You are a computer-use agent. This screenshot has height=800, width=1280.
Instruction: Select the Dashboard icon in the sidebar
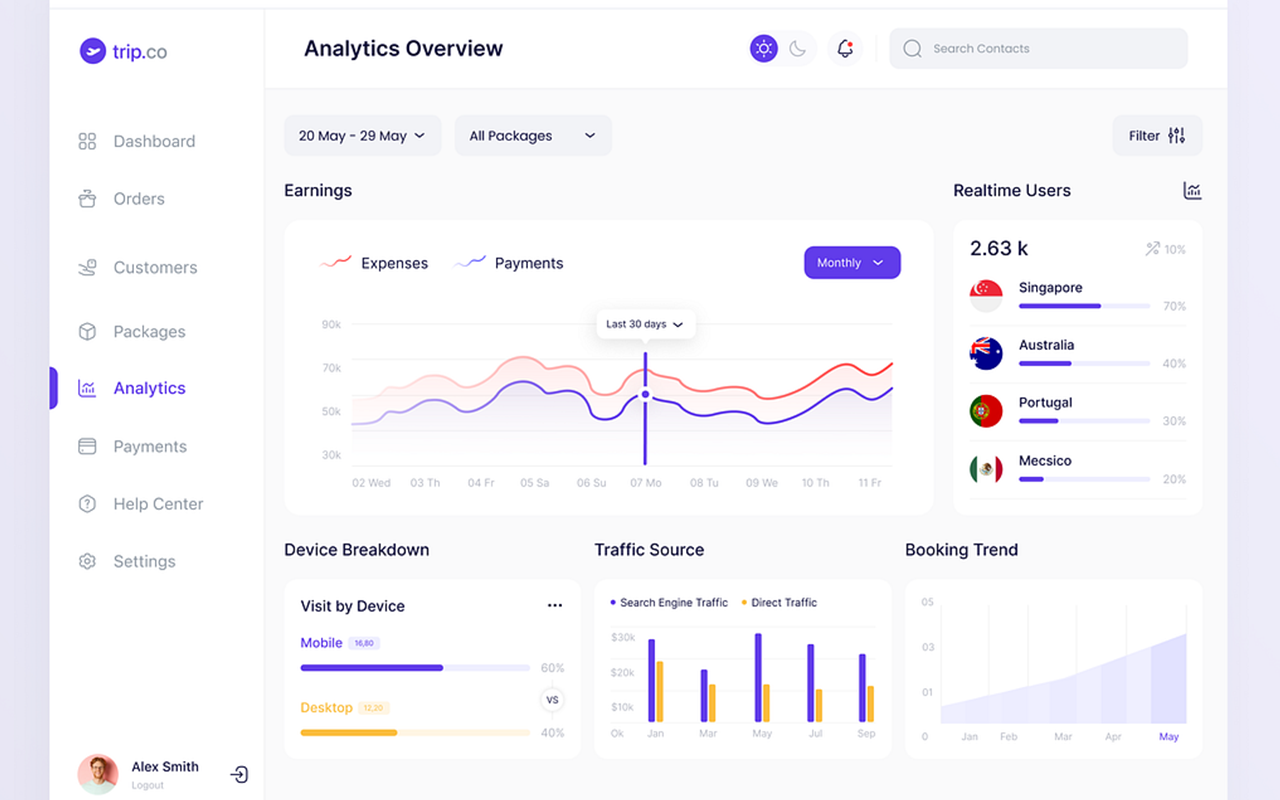pos(86,141)
